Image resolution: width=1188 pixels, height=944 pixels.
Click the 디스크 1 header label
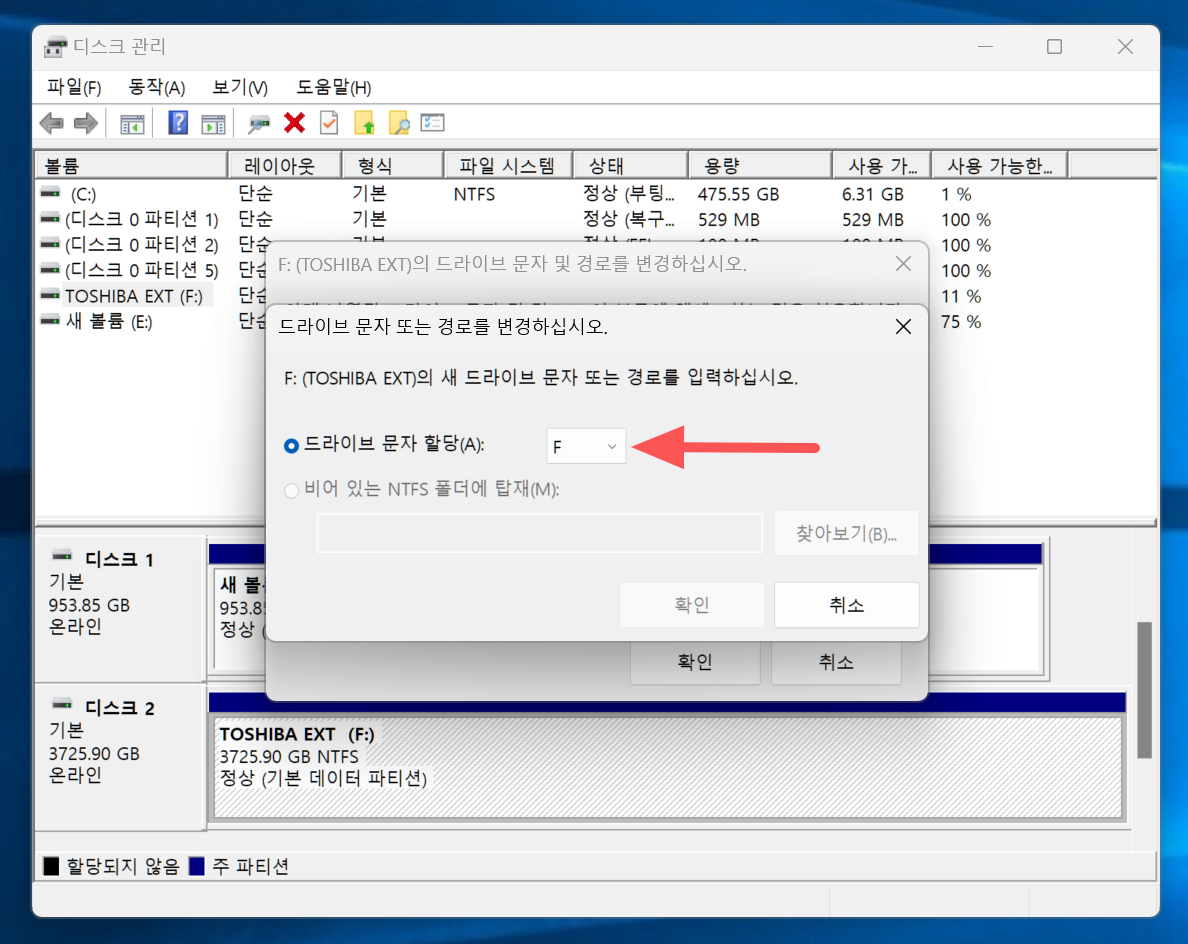click(119, 560)
